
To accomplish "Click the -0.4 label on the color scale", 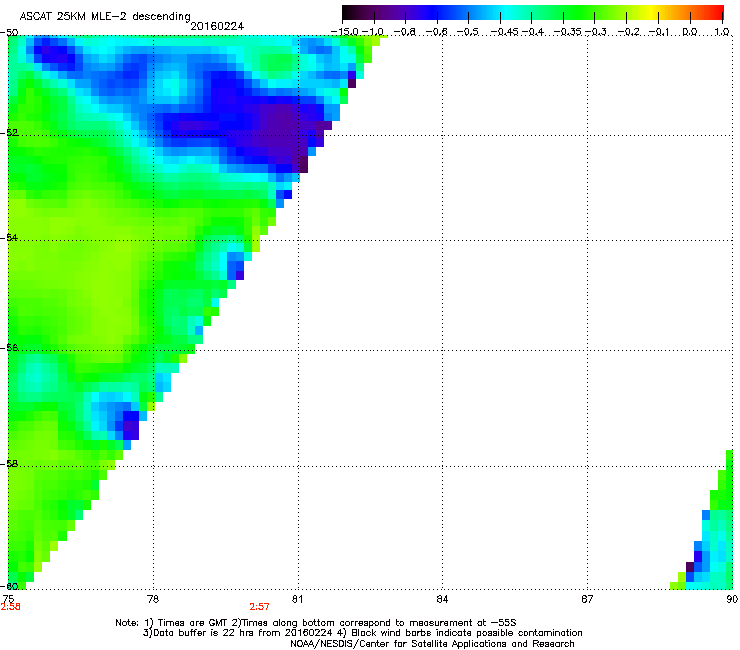I will coord(533,32).
